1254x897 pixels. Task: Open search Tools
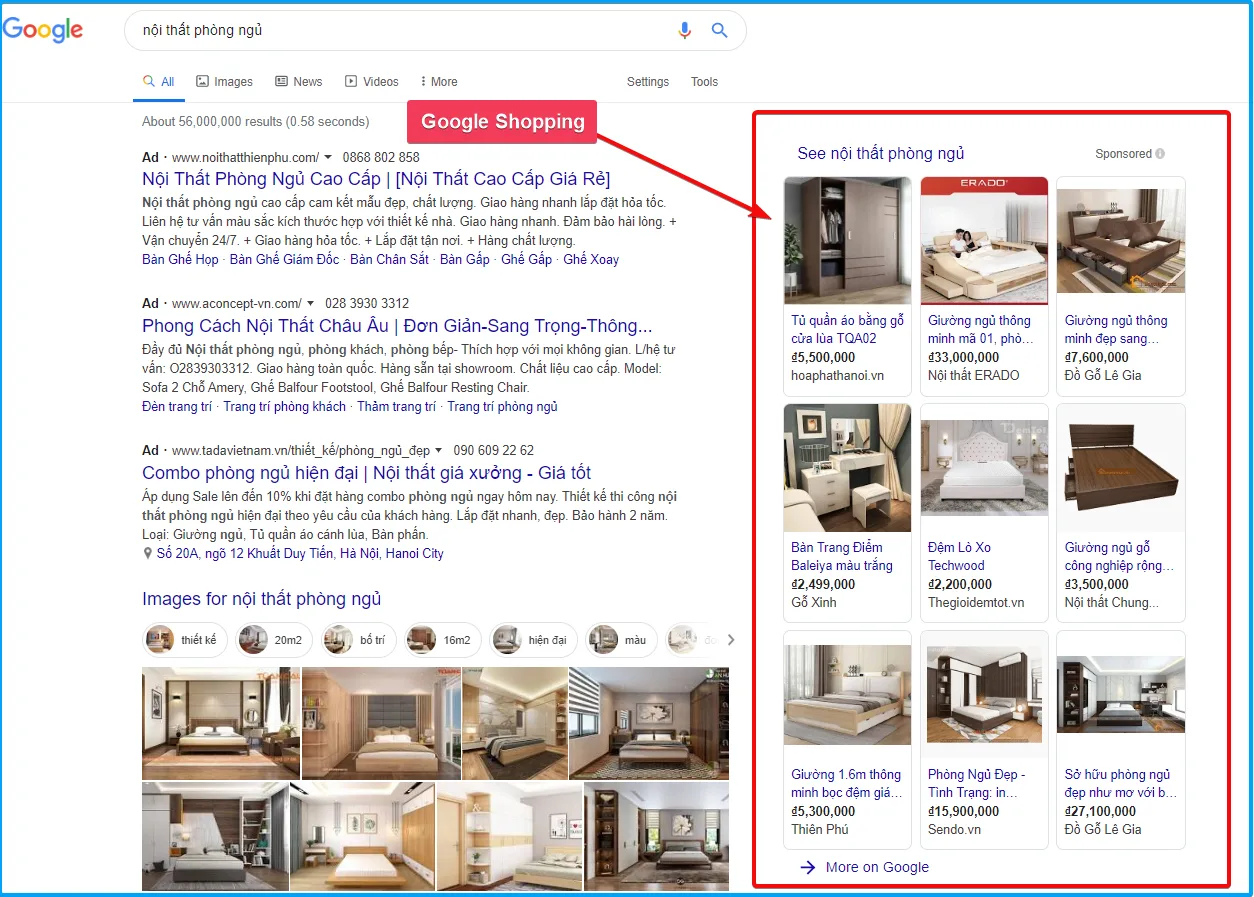[x=704, y=82]
